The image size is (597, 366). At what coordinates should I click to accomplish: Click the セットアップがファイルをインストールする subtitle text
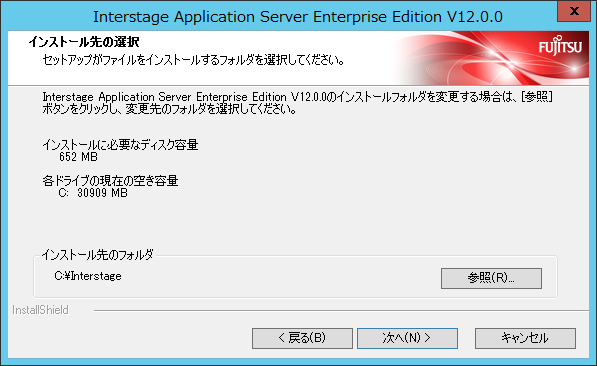193,60
